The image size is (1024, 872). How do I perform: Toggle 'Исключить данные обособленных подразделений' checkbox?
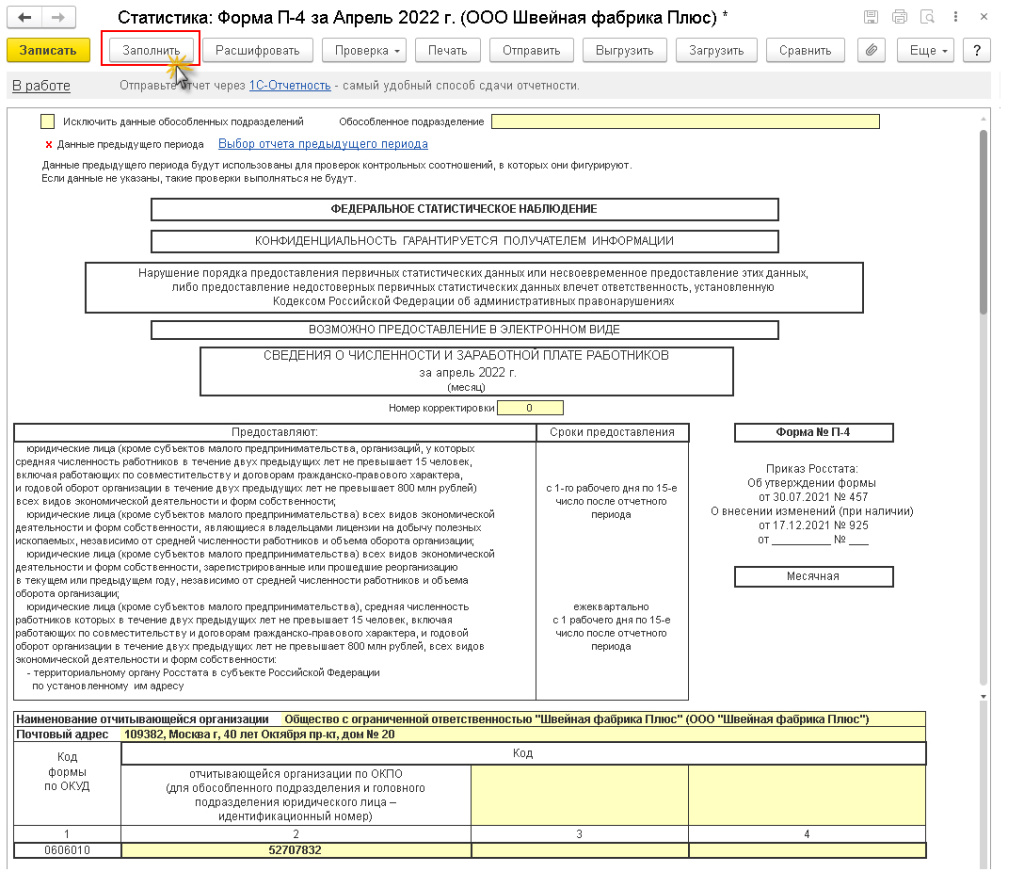[47, 122]
